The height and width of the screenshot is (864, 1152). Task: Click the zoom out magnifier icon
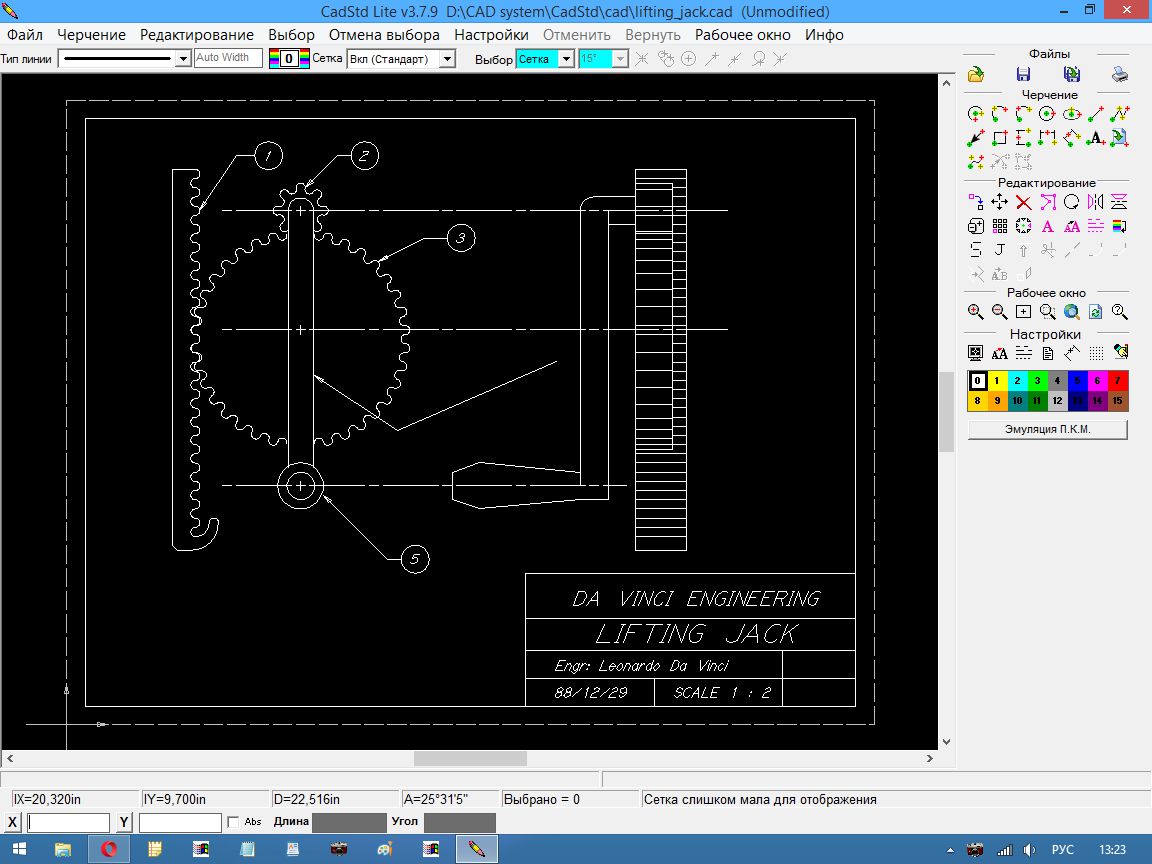pyautogui.click(x=1000, y=312)
